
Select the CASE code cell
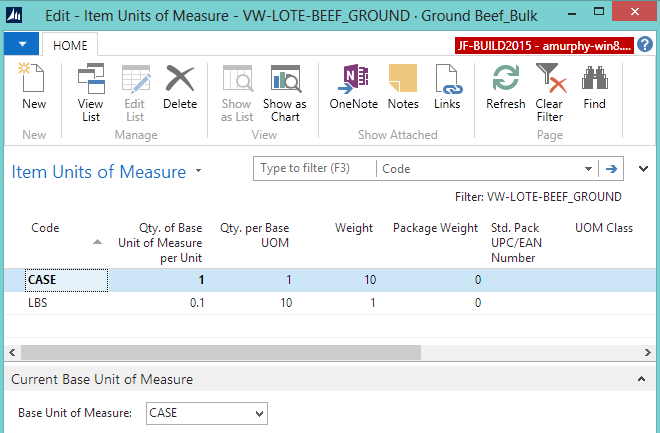(x=67, y=280)
